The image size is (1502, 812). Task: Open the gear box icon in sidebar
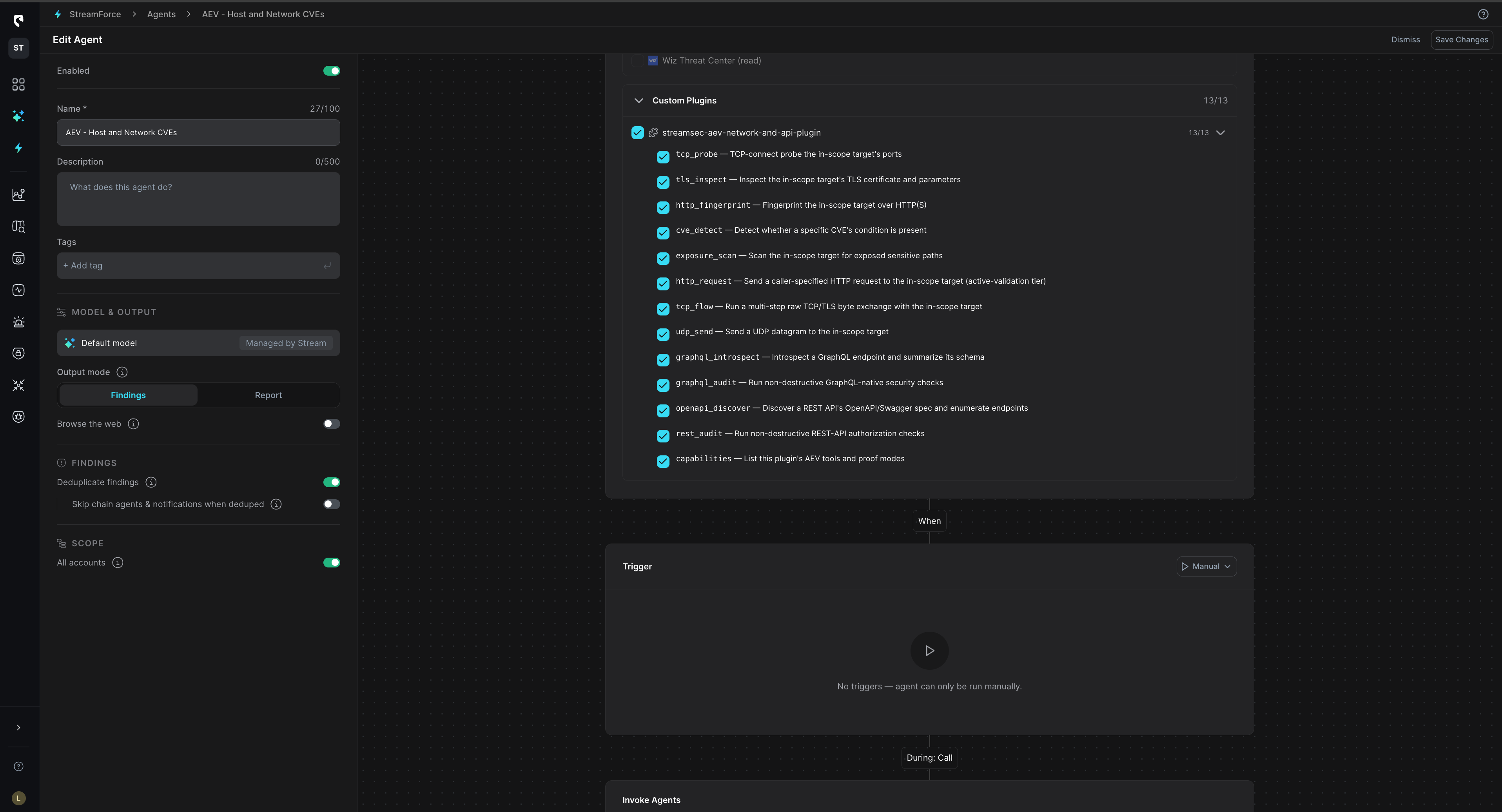click(19, 259)
